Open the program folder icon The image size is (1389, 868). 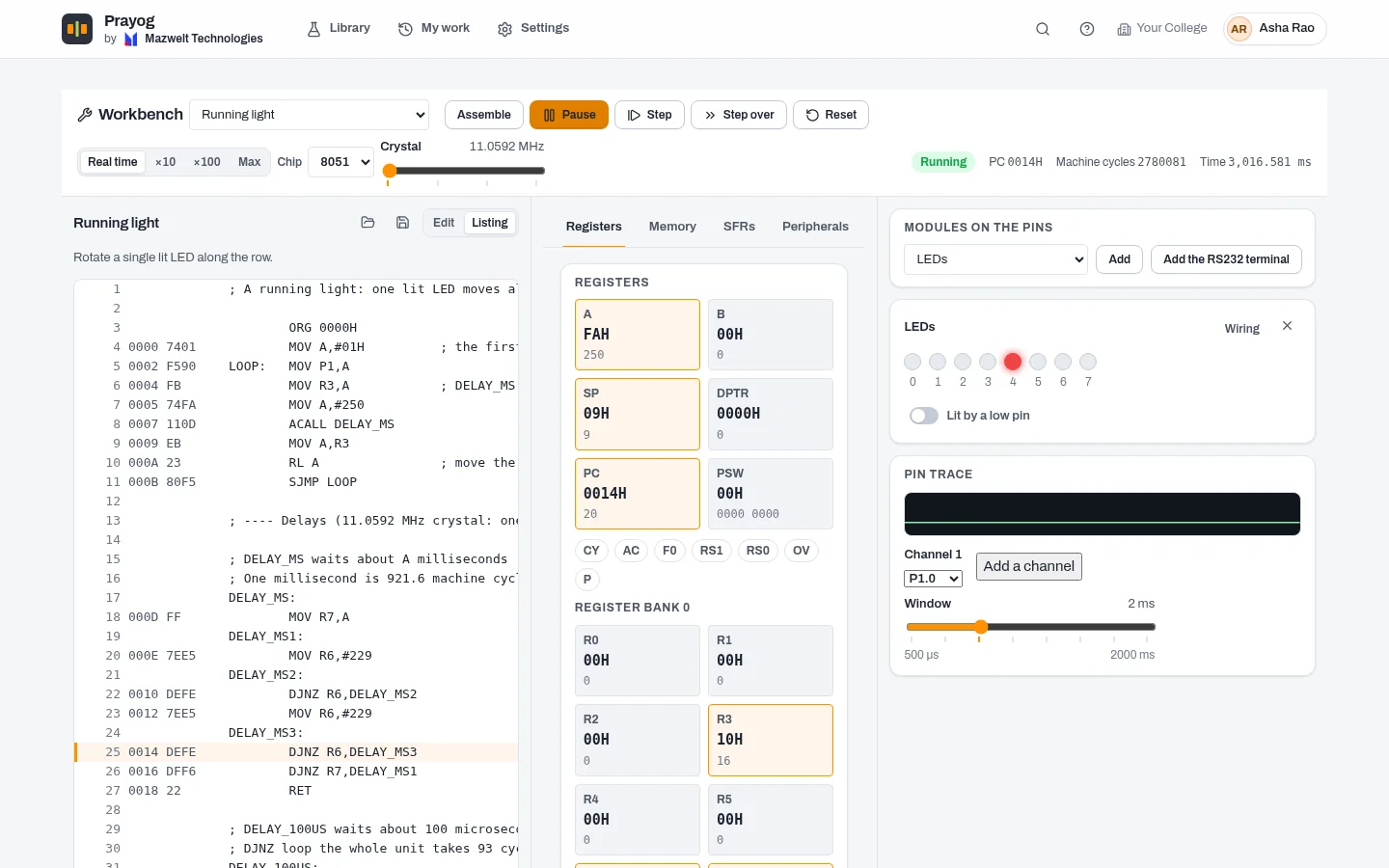coord(368,223)
